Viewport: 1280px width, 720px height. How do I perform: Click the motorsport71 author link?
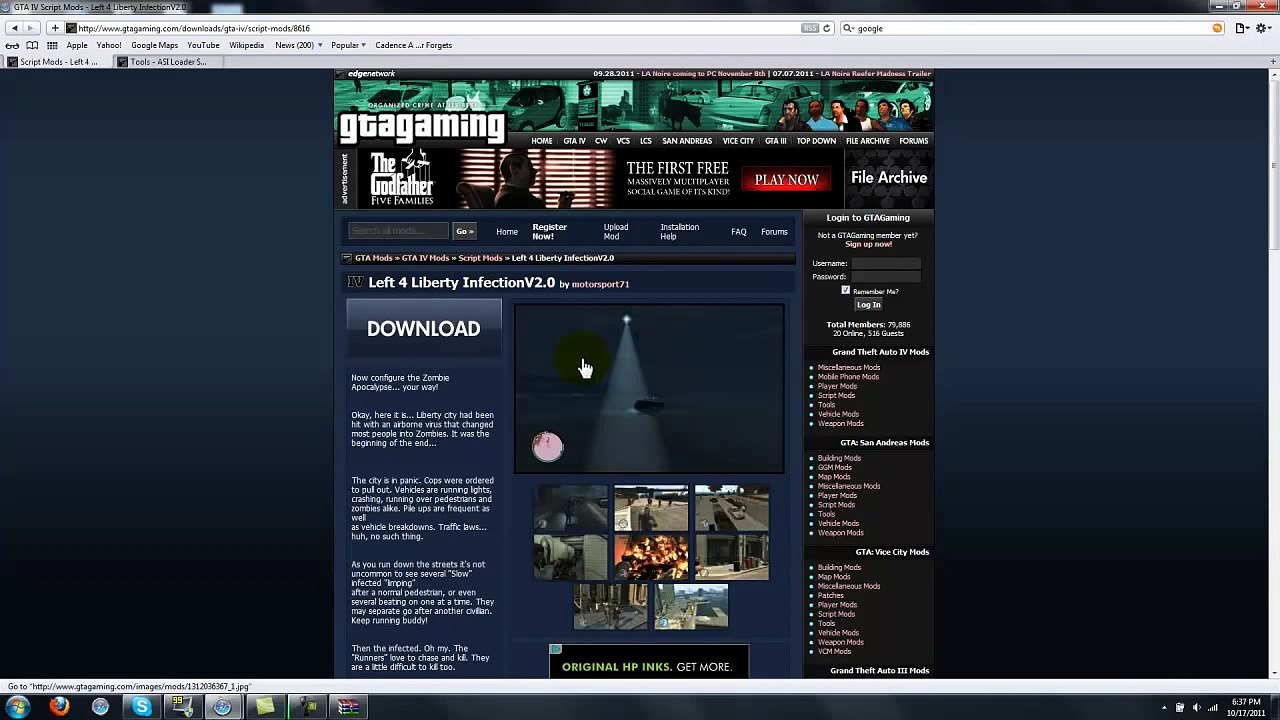[600, 284]
